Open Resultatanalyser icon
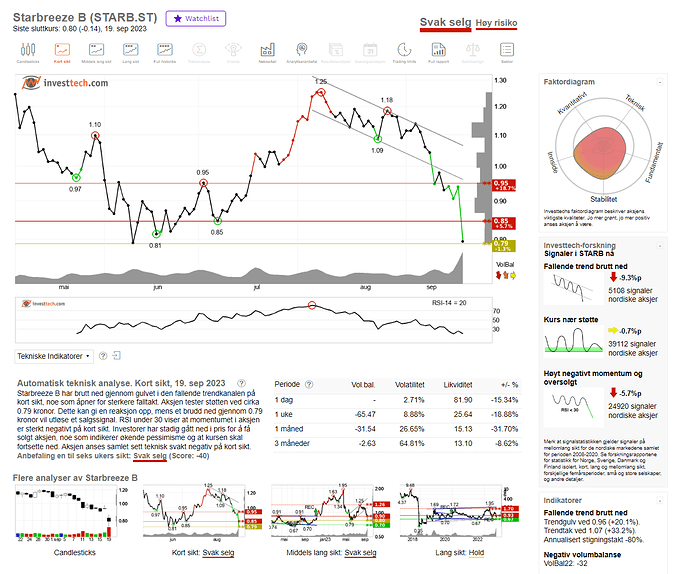690x574 pixels. [336, 53]
